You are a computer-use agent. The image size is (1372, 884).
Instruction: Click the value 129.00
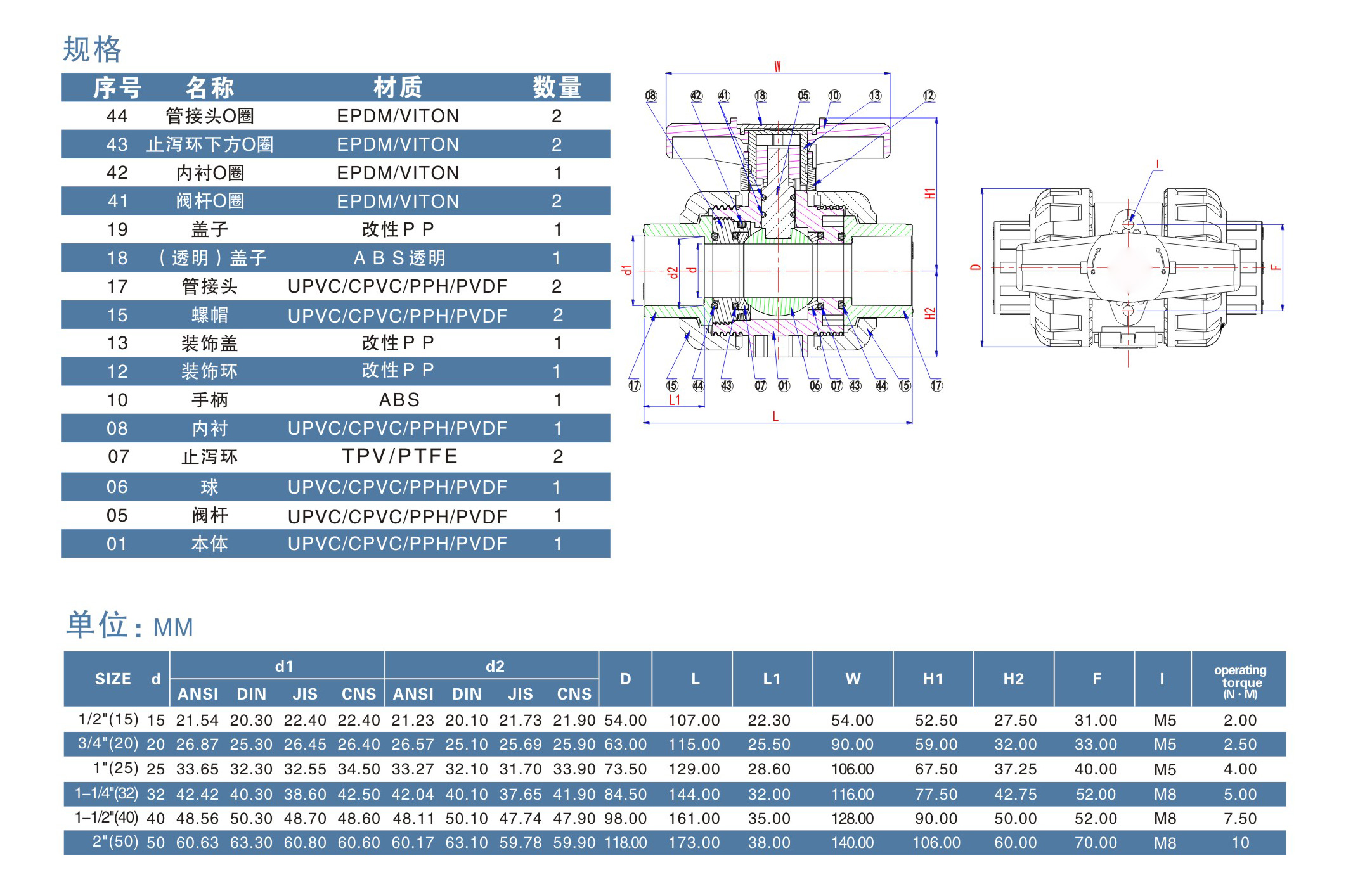pyautogui.click(x=694, y=769)
